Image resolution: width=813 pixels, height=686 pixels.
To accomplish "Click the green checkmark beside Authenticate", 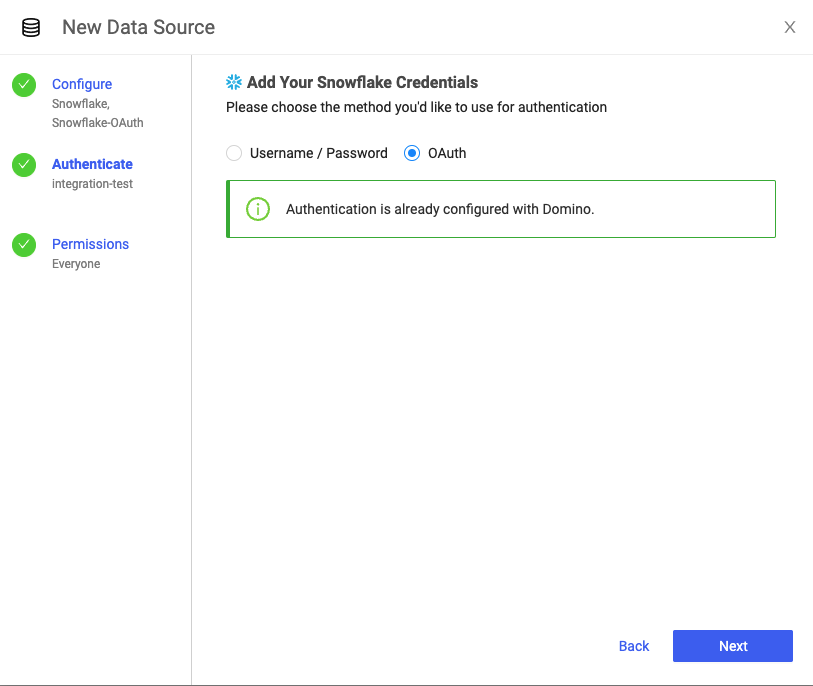I will pos(24,165).
